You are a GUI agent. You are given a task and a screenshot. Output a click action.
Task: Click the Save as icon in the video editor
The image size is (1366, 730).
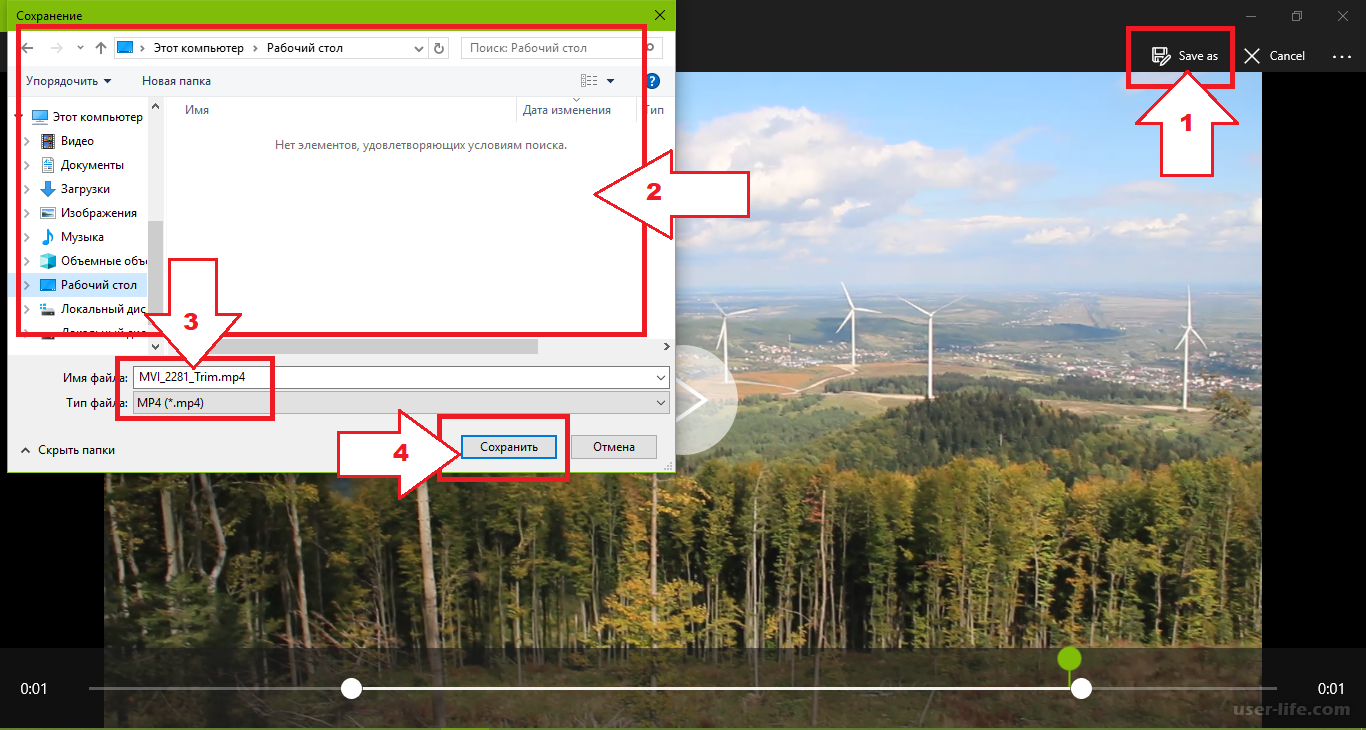[x=1161, y=56]
